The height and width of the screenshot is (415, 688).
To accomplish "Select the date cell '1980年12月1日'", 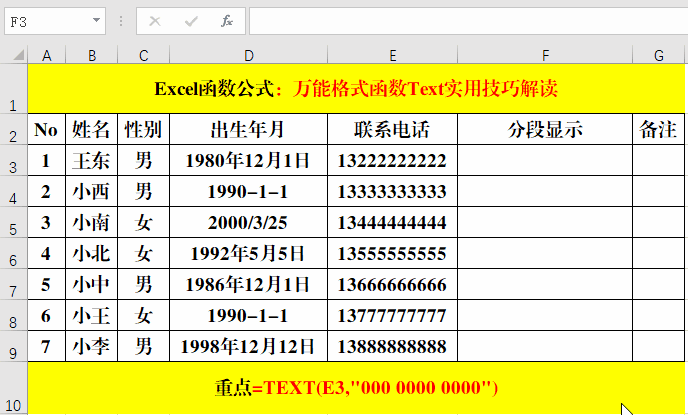I will [x=248, y=161].
